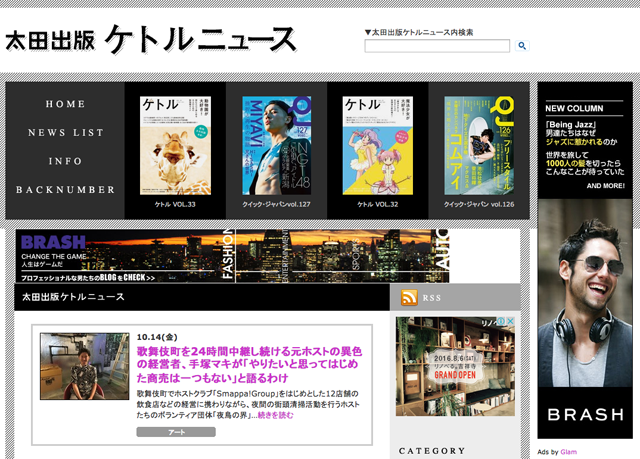Click the ケトル VOL.33 giraffe cover

pyautogui.click(x=176, y=145)
